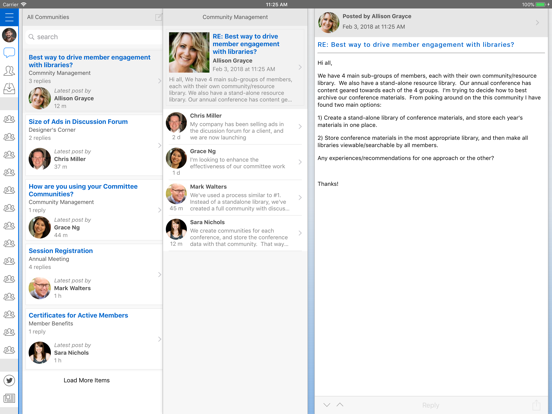The height and width of the screenshot is (414, 552).
Task: Expand Sara Nichols' reply chevron
Action: 300,233
